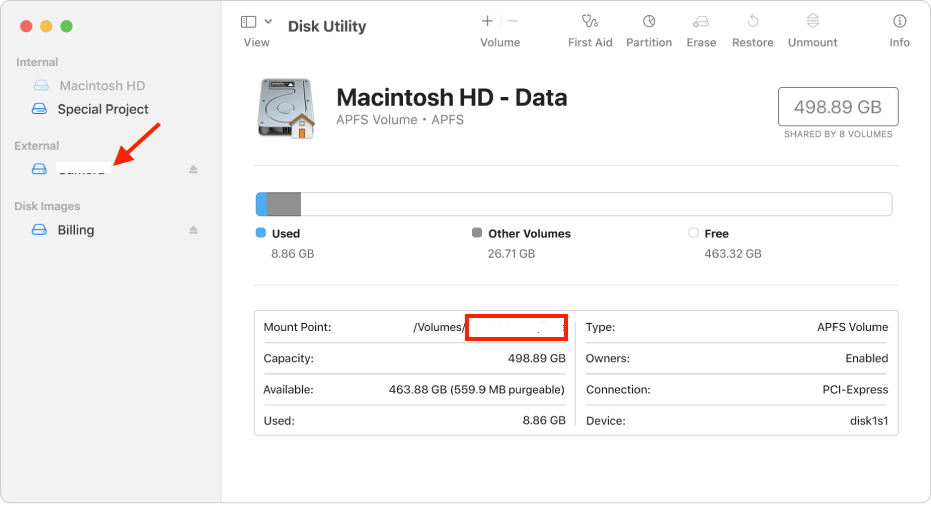Screen dimensions: 931x505
Task: Add a volume with plus button
Action: coord(487,21)
